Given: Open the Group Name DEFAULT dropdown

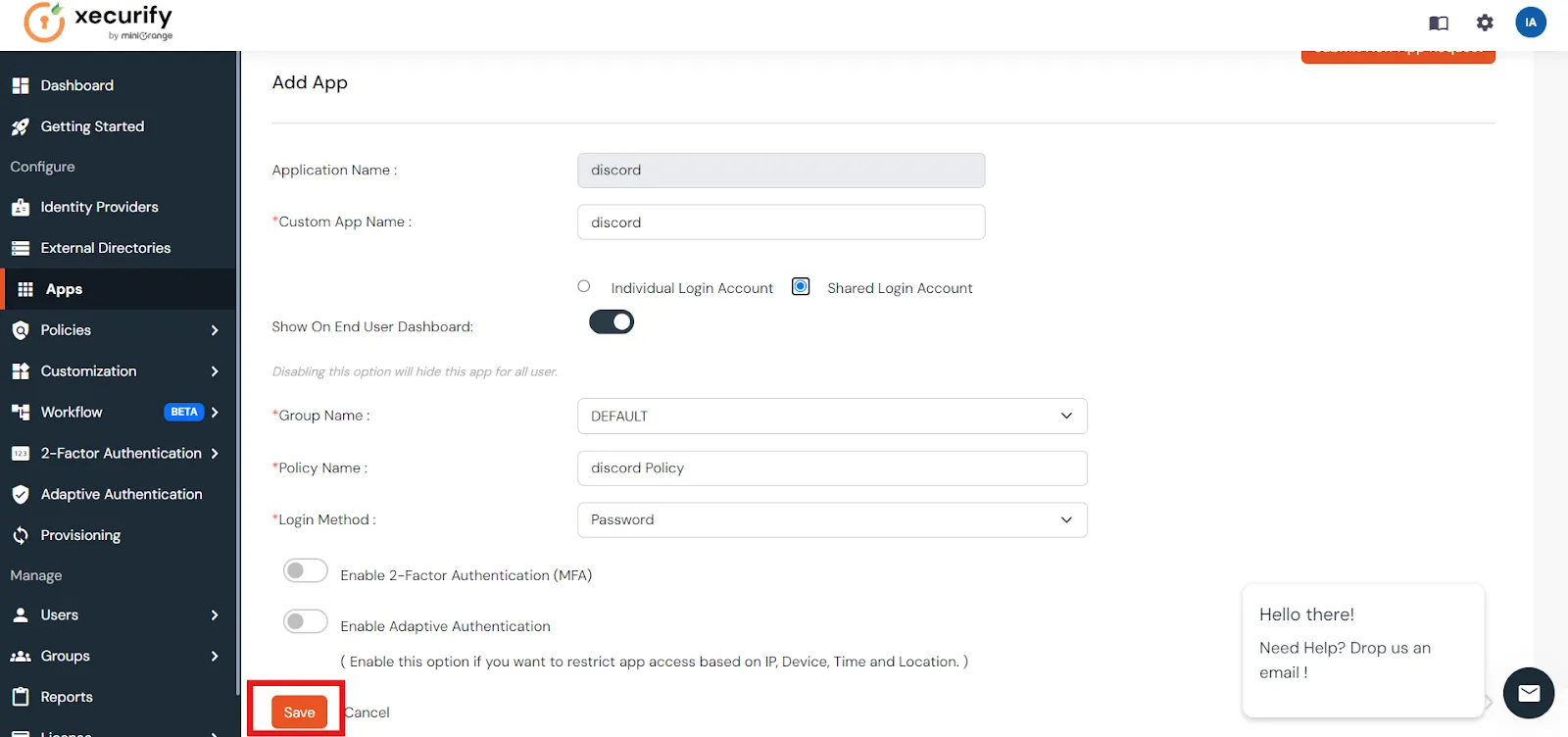Looking at the screenshot, I should pyautogui.click(x=832, y=416).
